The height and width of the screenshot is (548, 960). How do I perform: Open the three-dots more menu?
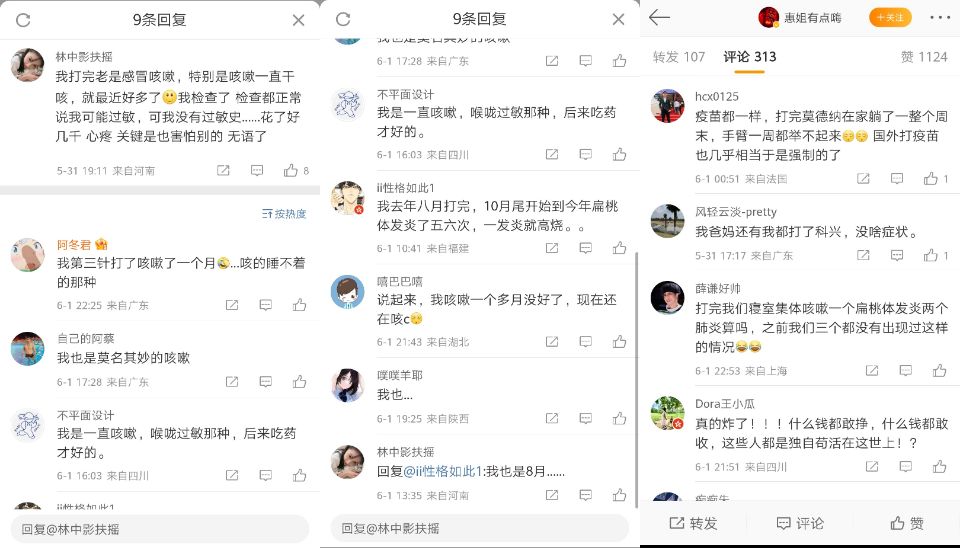[x=940, y=18]
